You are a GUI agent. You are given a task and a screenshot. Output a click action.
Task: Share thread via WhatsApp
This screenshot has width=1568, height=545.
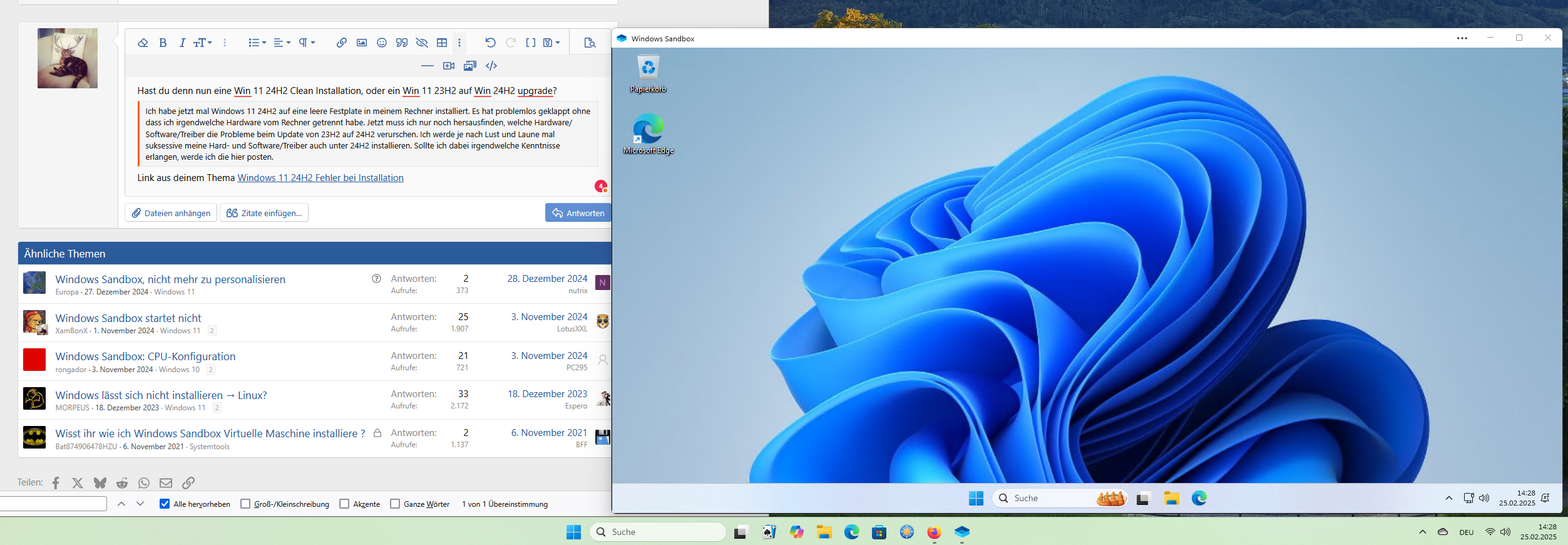tap(144, 483)
